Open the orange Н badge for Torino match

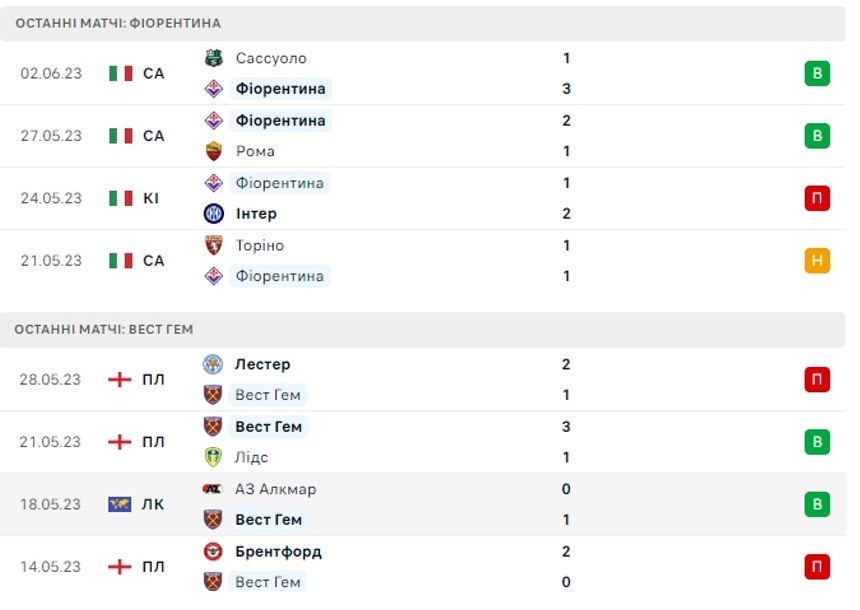[x=817, y=261]
